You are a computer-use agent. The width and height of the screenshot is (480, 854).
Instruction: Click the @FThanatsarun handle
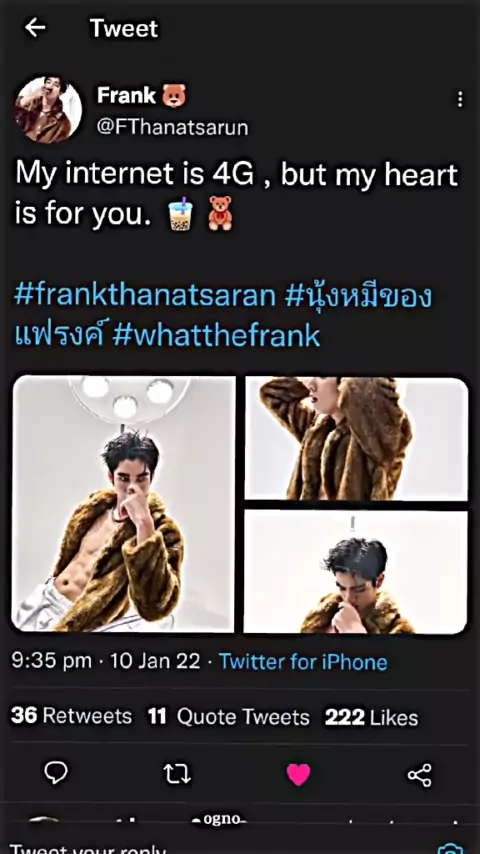click(x=172, y=127)
